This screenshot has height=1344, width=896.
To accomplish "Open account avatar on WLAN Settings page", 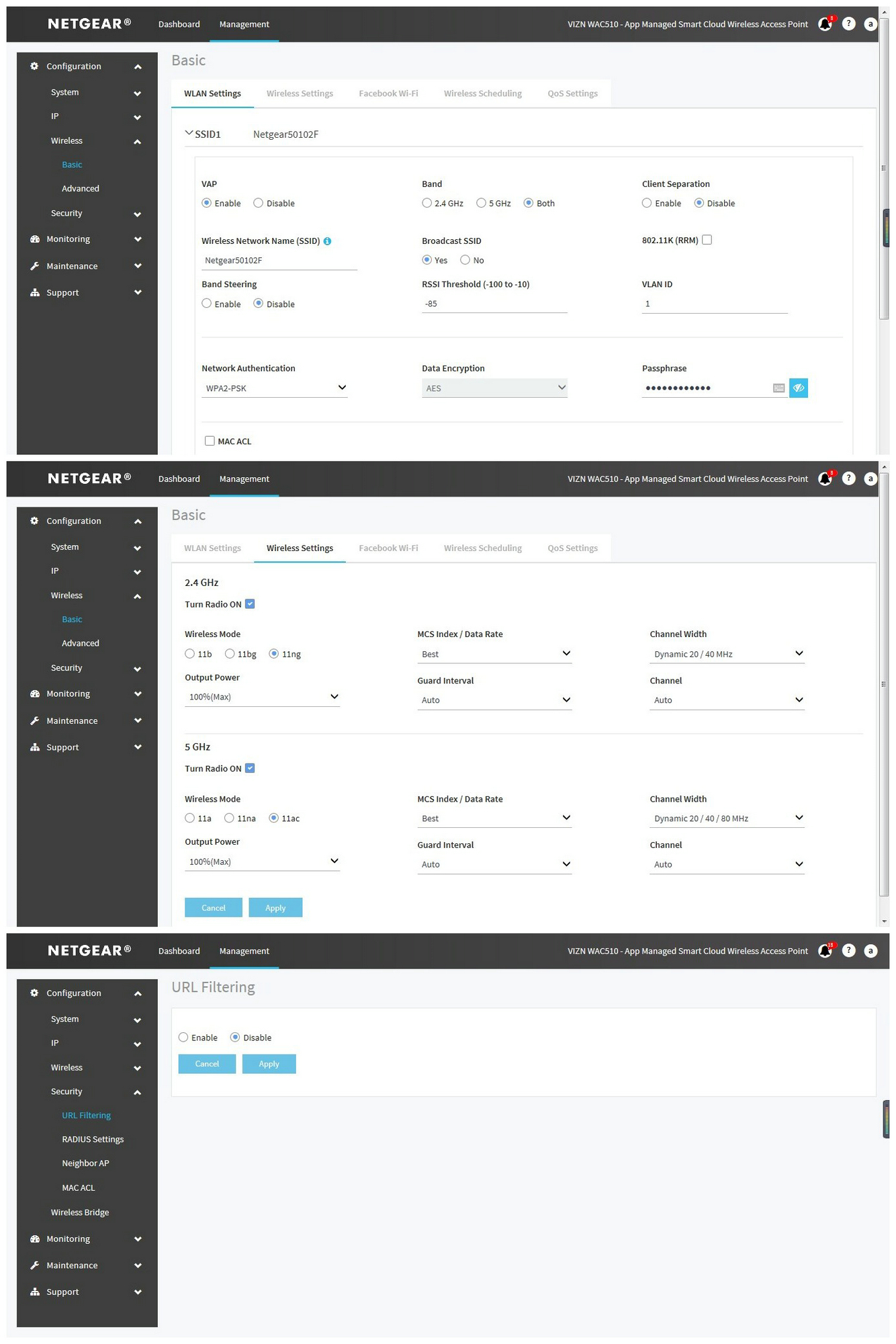I will click(870, 24).
